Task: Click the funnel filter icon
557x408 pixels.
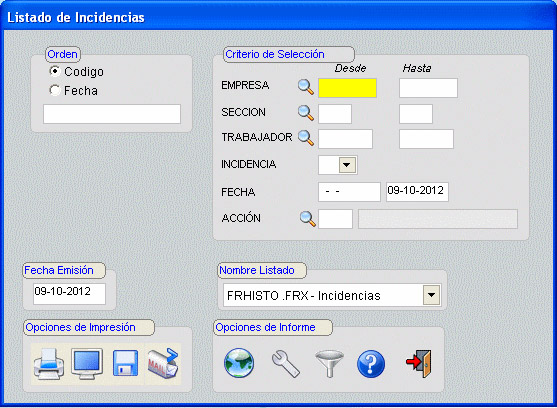Action: (x=330, y=364)
